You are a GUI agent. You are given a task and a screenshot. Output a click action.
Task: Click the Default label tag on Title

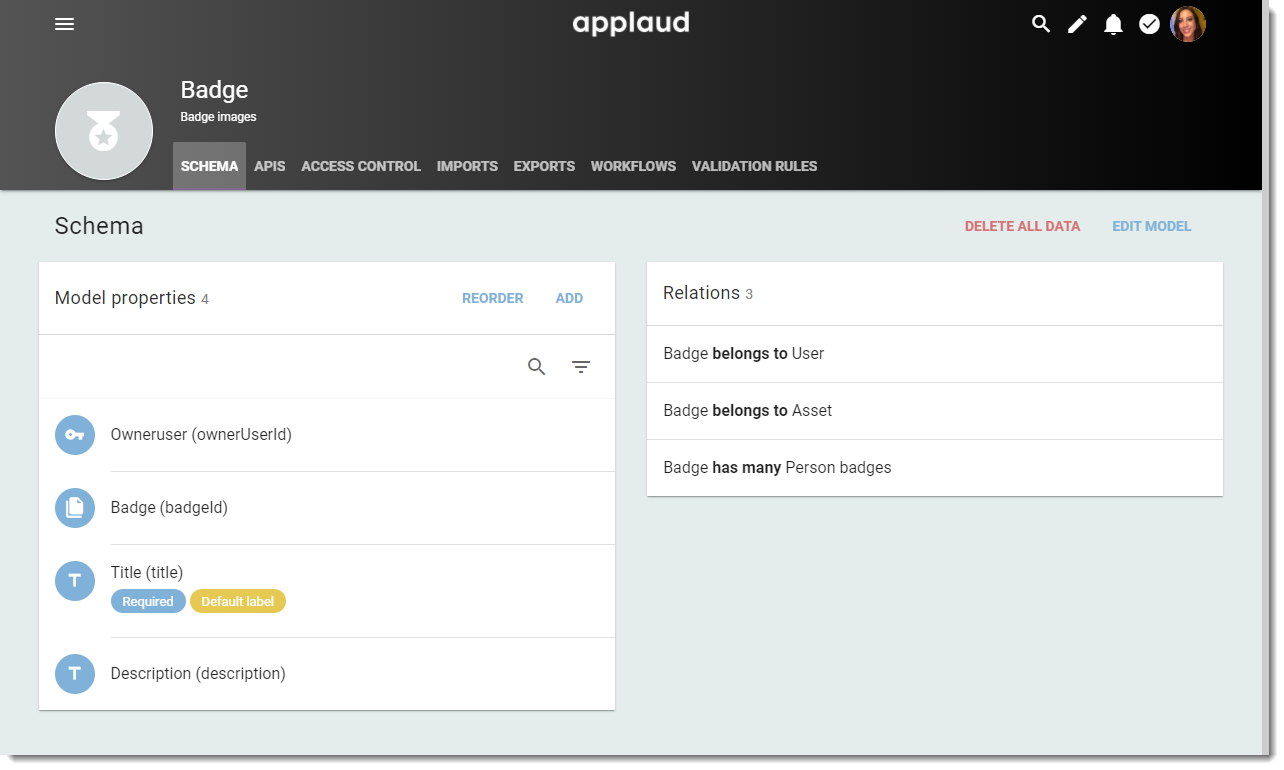click(238, 601)
